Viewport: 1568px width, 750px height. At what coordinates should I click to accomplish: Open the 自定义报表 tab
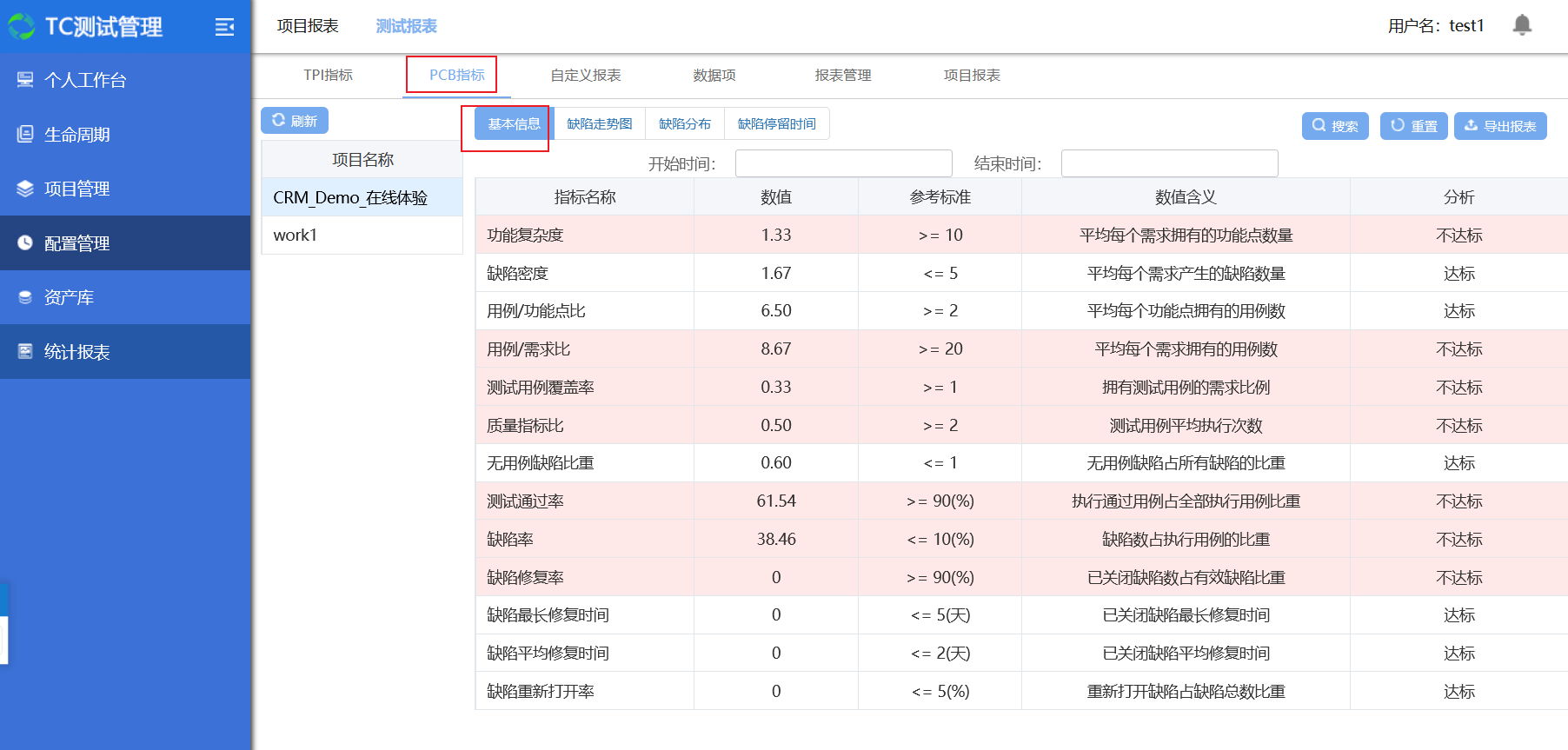585,76
